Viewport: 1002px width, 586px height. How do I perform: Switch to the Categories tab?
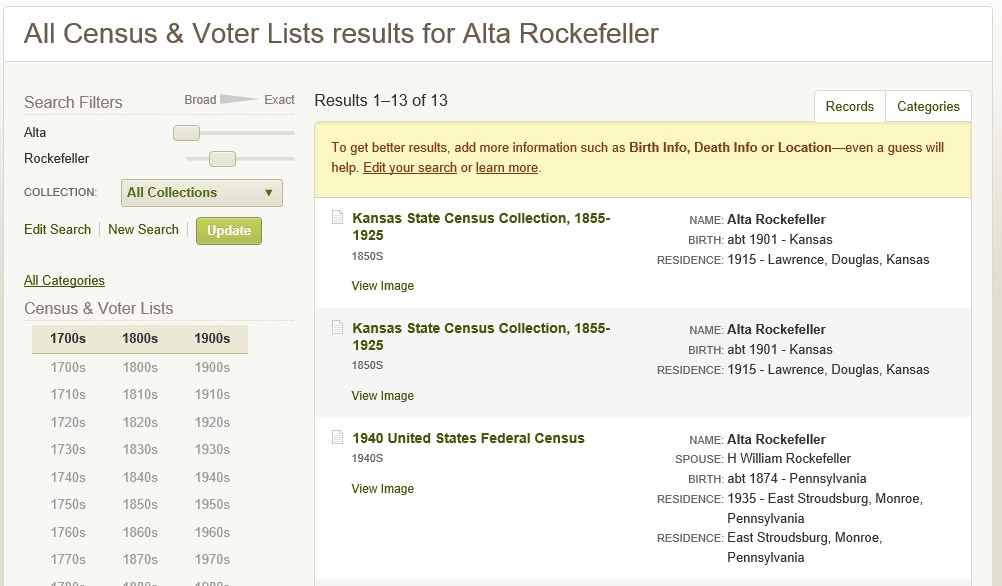(928, 106)
